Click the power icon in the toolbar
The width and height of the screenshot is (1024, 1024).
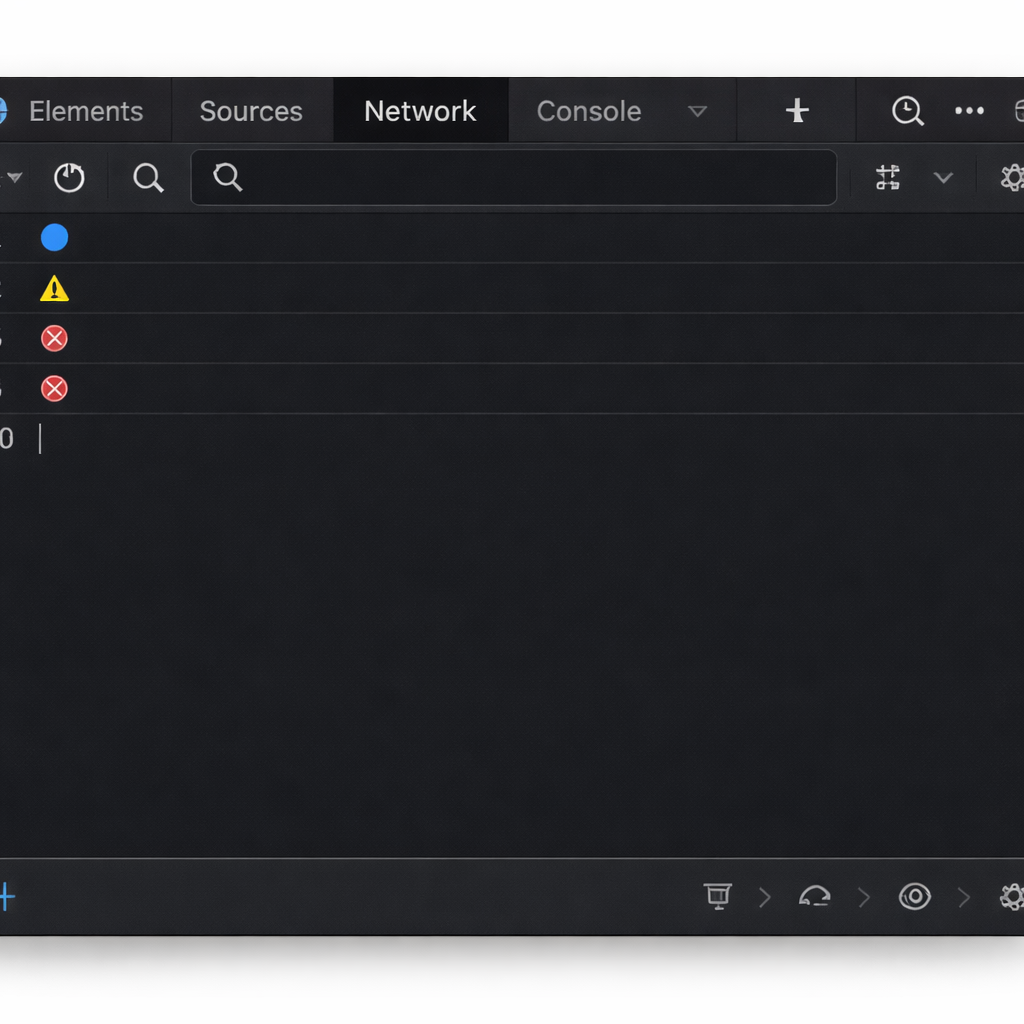pyautogui.click(x=69, y=178)
